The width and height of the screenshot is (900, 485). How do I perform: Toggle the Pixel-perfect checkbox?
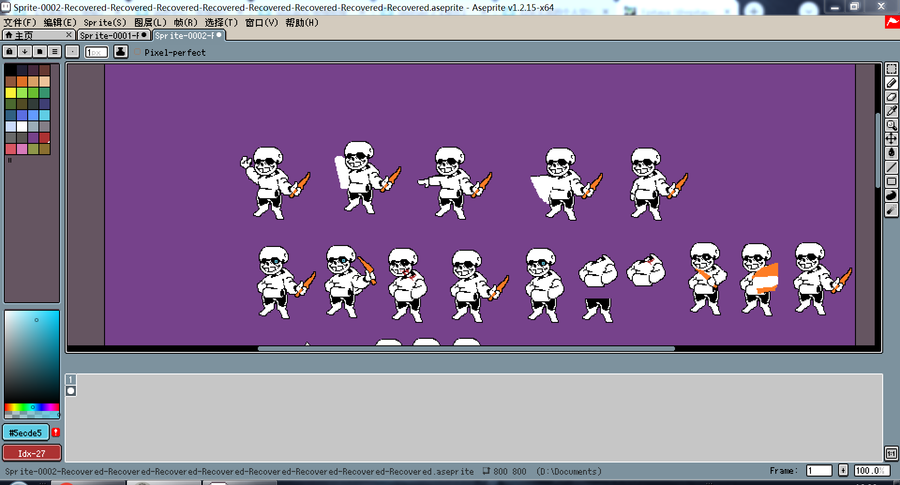pyautogui.click(x=138, y=52)
